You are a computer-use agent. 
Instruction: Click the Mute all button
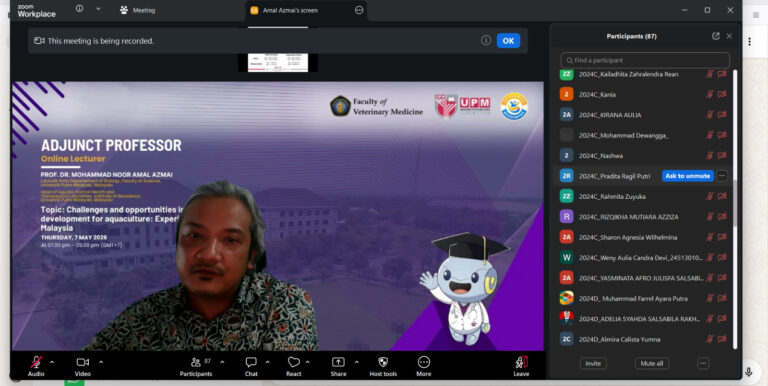pyautogui.click(x=652, y=363)
